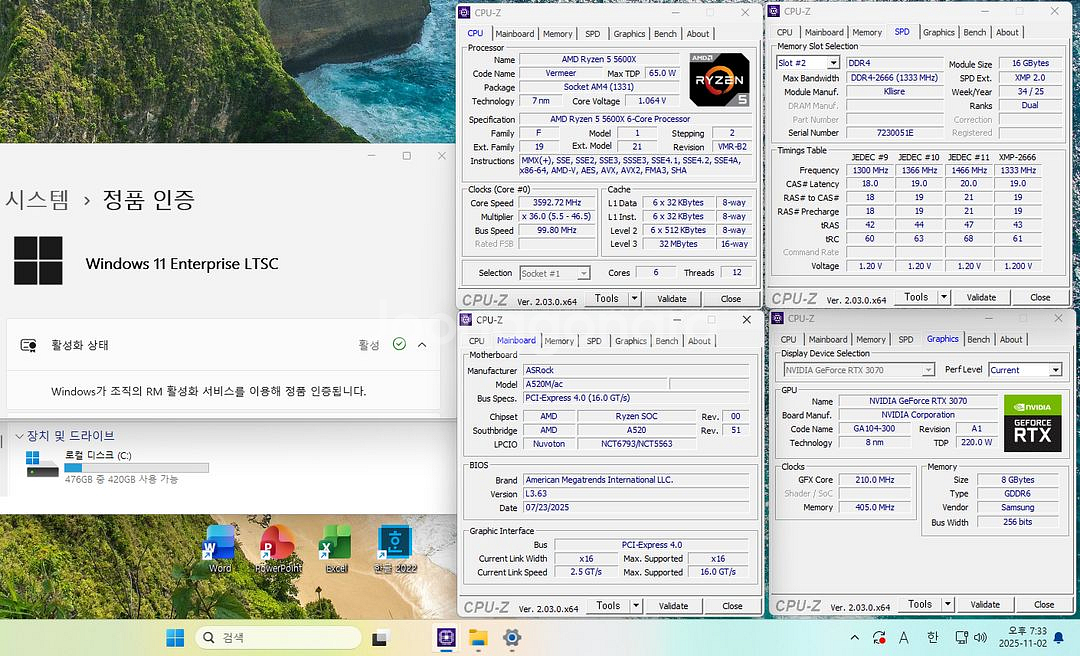Image resolution: width=1080 pixels, height=656 pixels.
Task: Open the About tab in CPU-Z
Action: coord(697,33)
